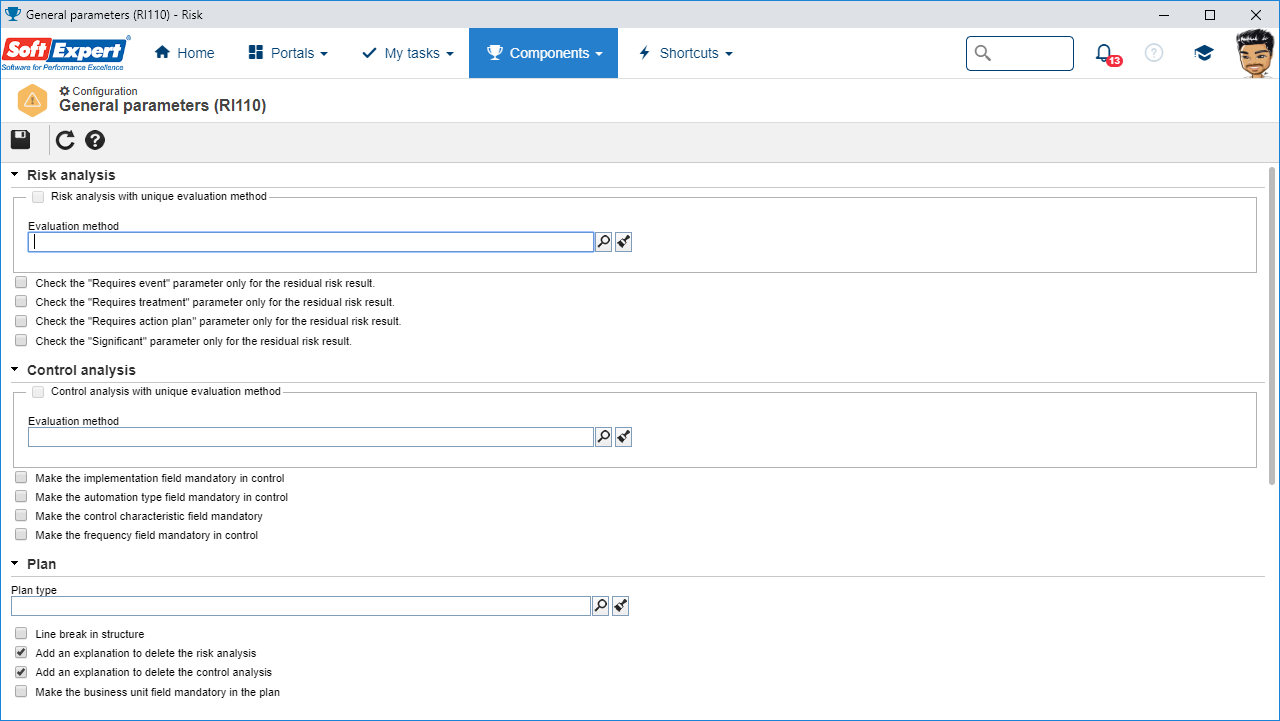
Task: Click the Save floppy disk icon
Action: [x=21, y=140]
